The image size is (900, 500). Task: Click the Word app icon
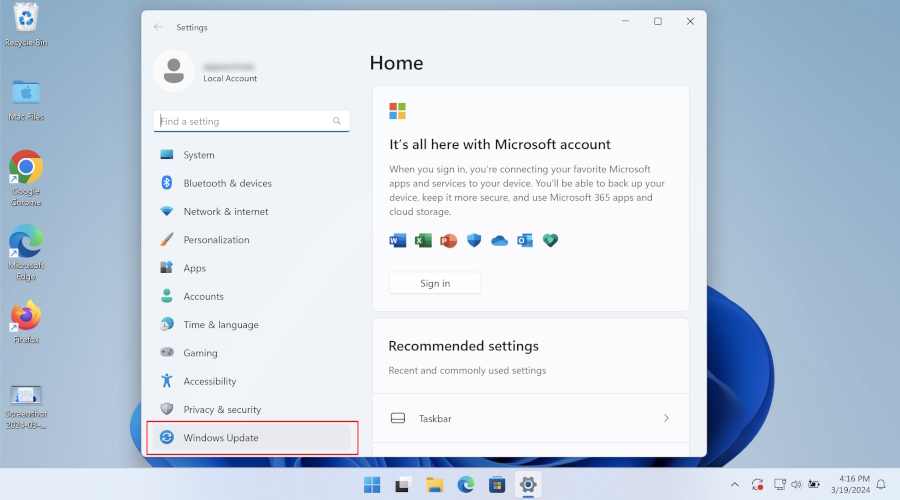pos(398,241)
